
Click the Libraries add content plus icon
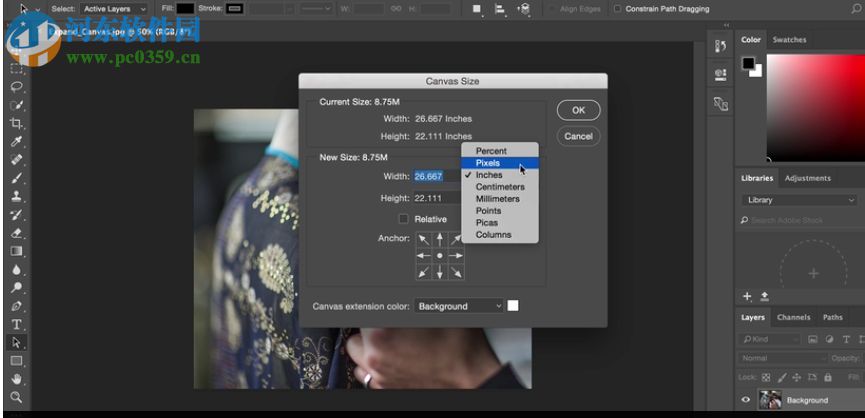(747, 296)
